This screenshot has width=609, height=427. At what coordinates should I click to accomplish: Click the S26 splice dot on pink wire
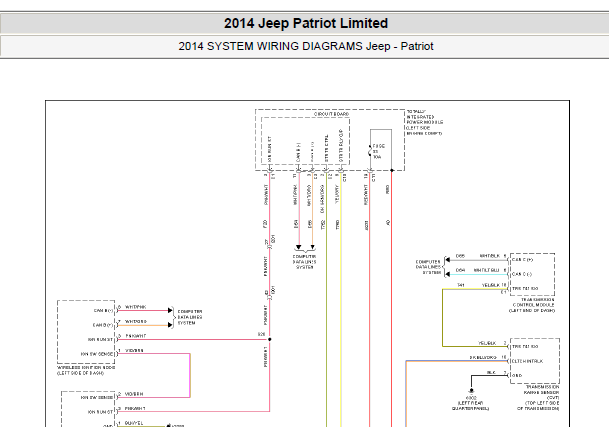(270, 339)
